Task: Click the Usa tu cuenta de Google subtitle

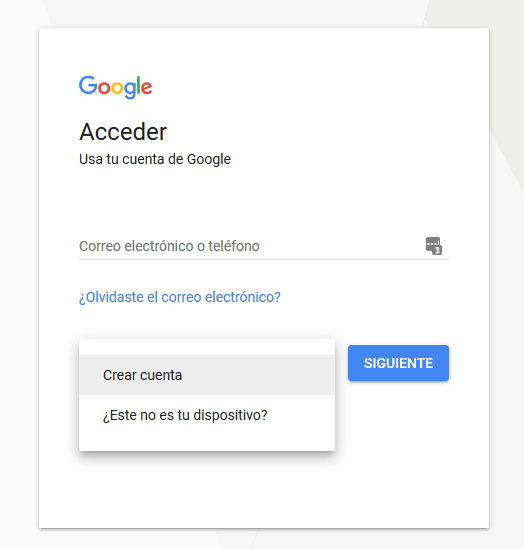Action: click(155, 159)
